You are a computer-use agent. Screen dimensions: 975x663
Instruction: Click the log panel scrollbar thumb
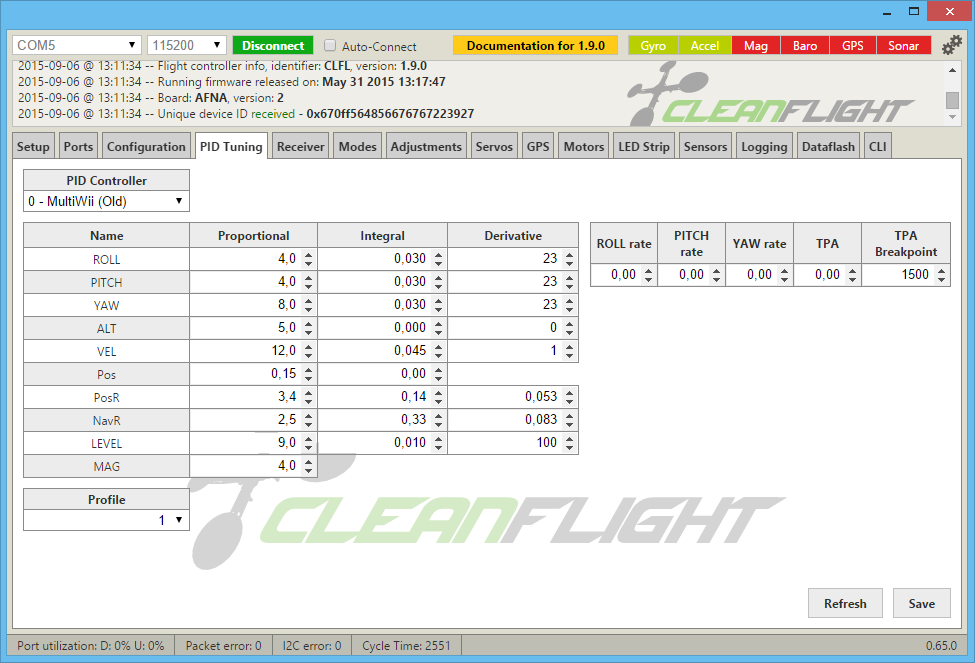click(x=952, y=100)
